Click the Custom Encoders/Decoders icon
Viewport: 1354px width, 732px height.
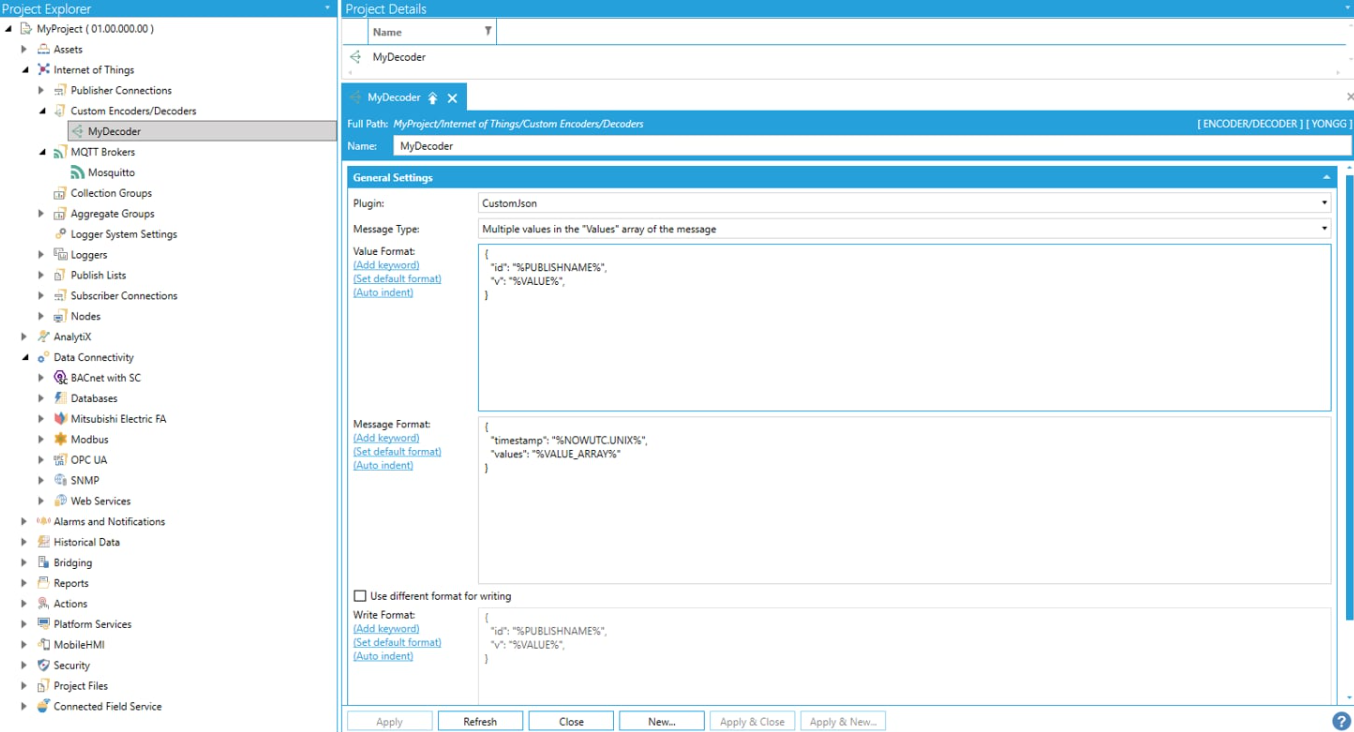[60, 111]
